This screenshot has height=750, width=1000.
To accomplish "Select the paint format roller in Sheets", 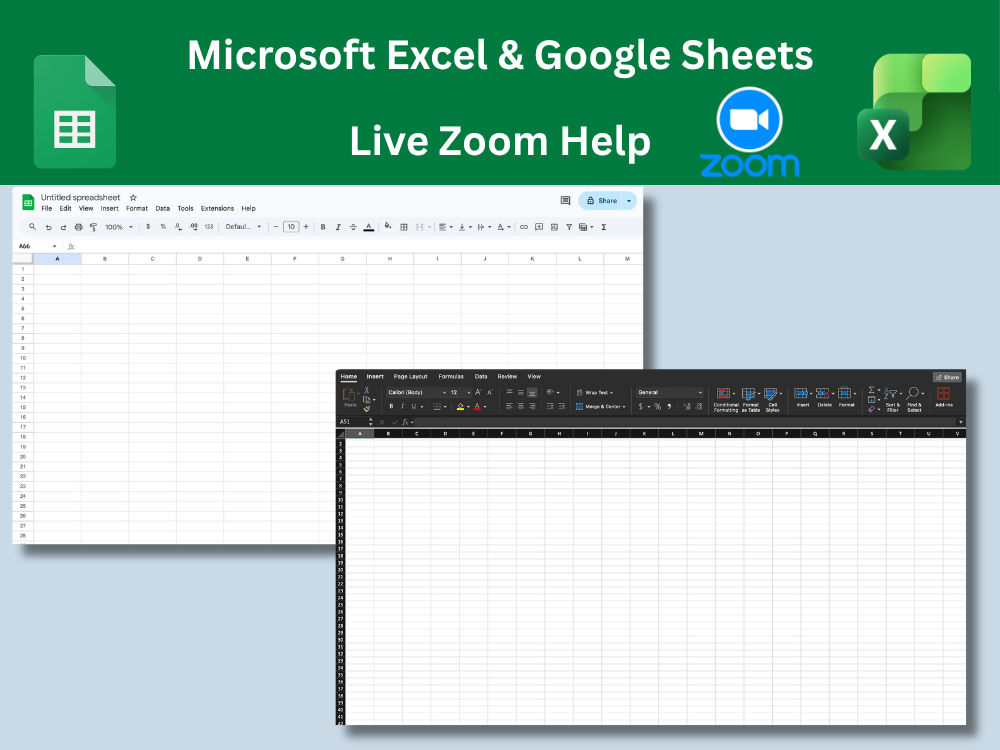I will [94, 227].
